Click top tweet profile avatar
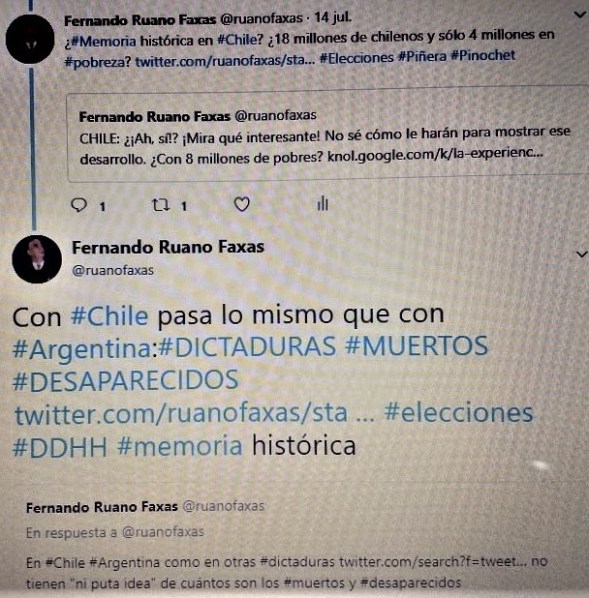589x598 pixels. [x=30, y=39]
